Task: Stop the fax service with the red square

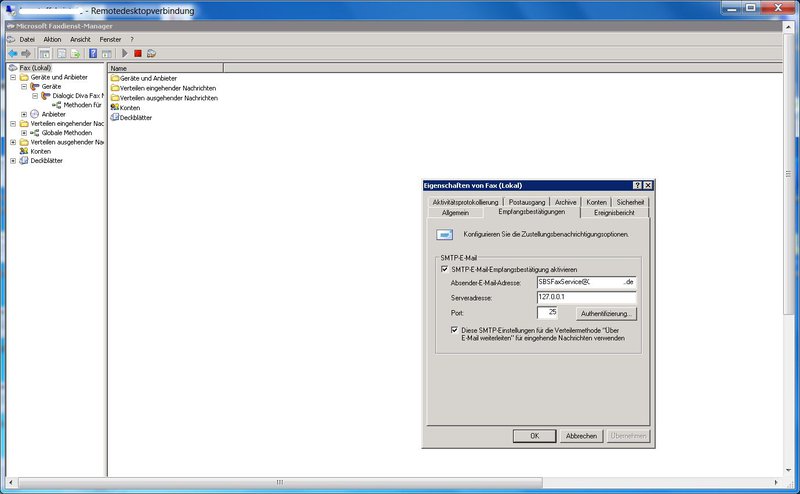Action: coord(138,54)
